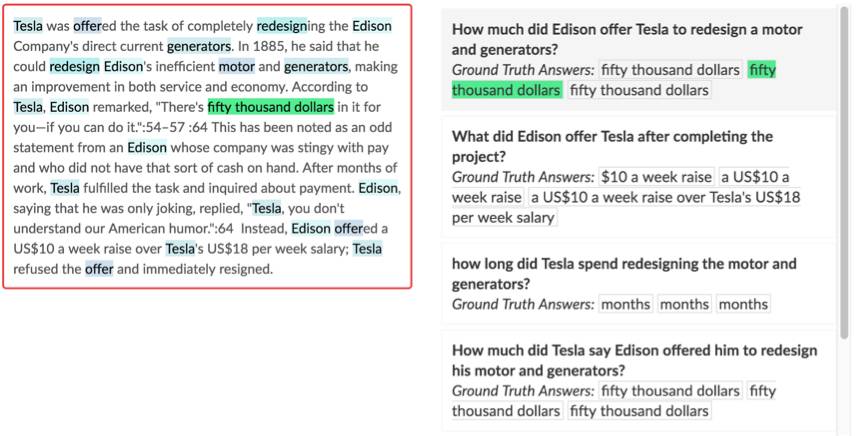This screenshot has height=436, width=856.
Task: Click the first "months" ground truth answer
Action: pyautogui.click(x=625, y=304)
